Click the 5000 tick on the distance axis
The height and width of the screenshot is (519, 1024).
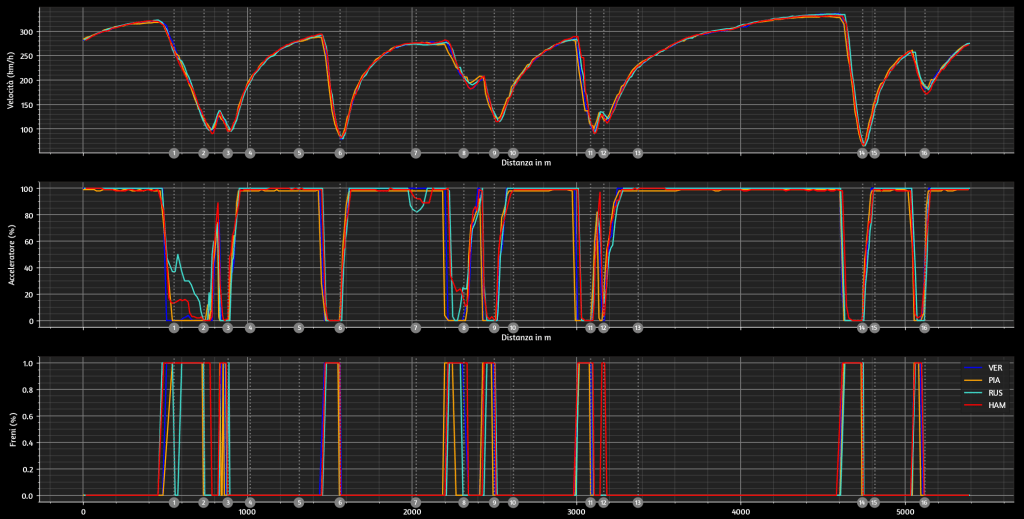905,513
